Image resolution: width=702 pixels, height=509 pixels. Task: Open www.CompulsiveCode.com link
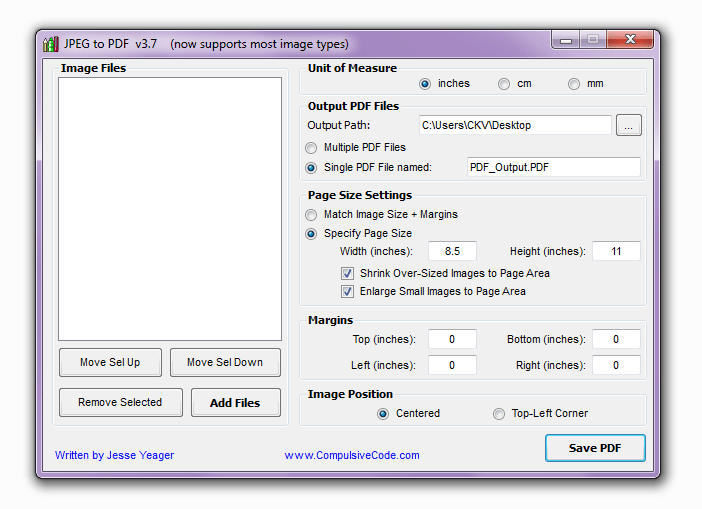tap(352, 455)
